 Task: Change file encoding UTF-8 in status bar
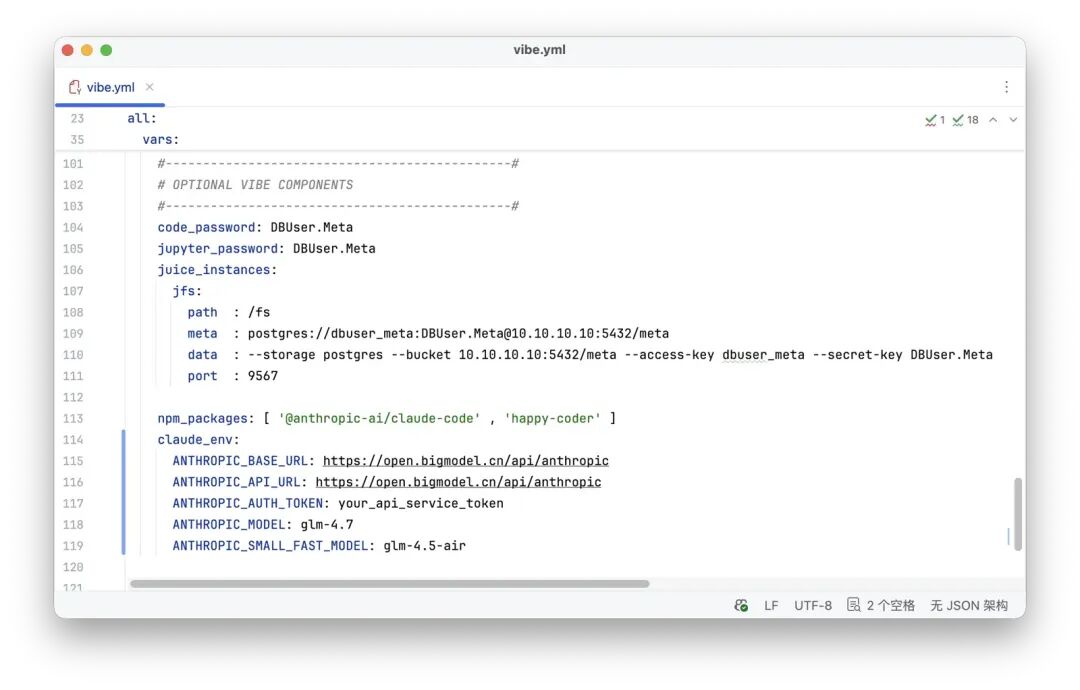(813, 605)
